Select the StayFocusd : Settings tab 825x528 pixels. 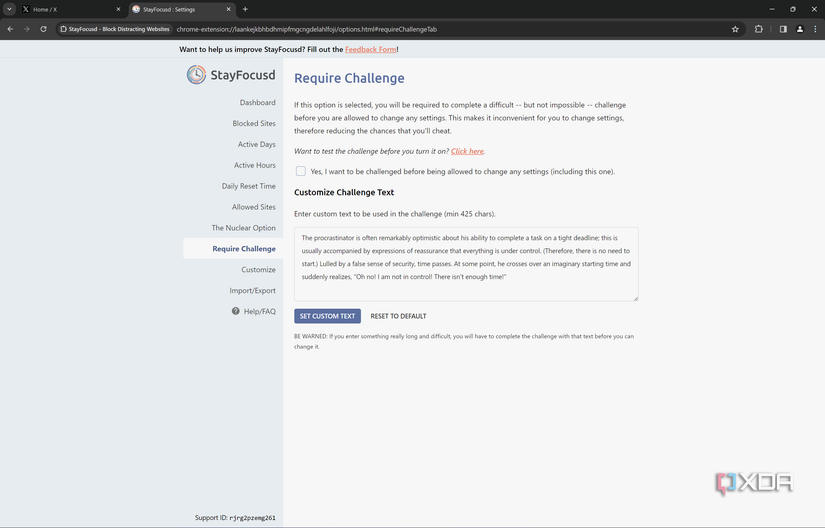click(183, 9)
